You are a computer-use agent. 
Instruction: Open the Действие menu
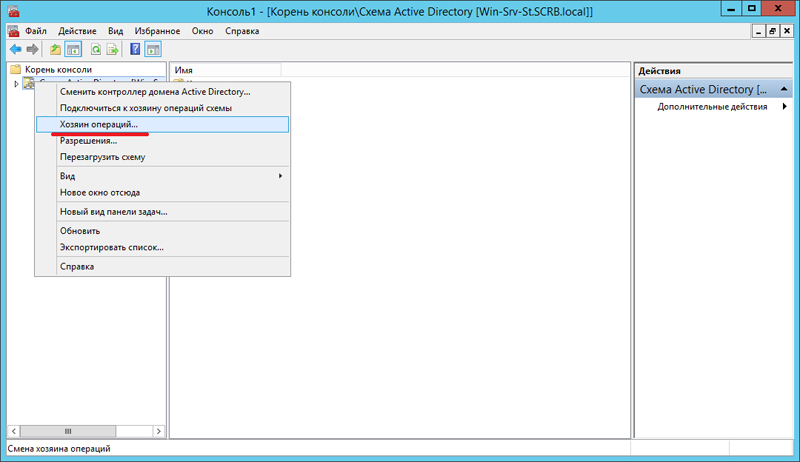(x=77, y=31)
